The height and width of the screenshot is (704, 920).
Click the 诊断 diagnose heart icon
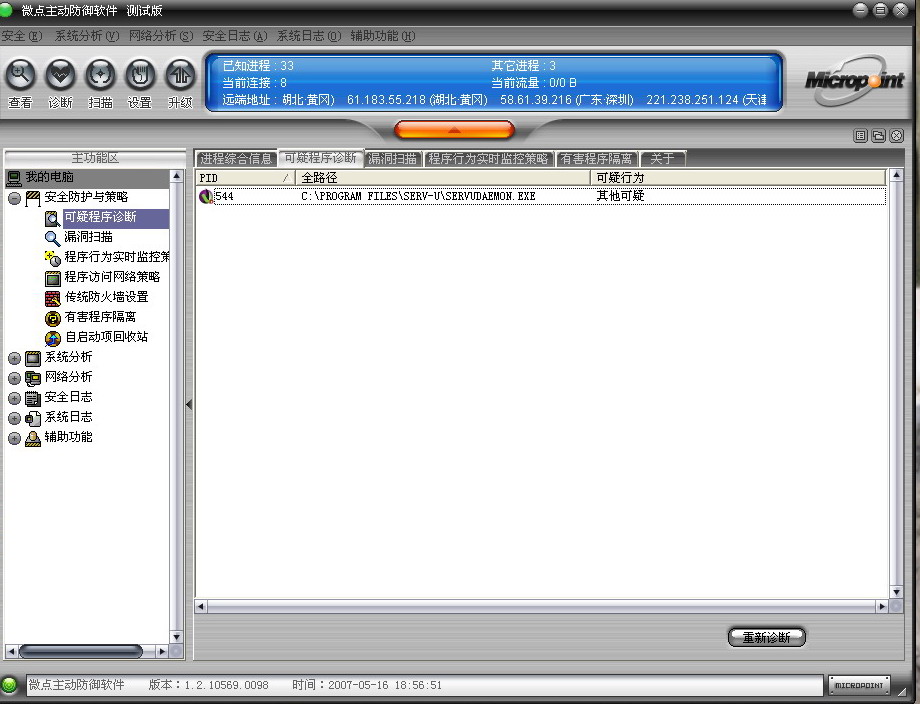click(60, 75)
